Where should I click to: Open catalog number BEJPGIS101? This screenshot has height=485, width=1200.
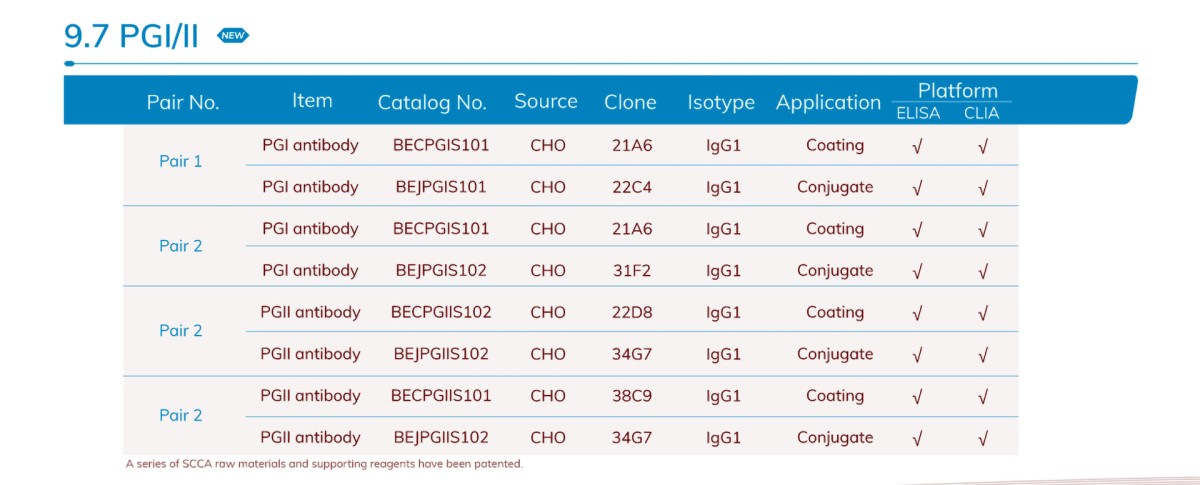tap(441, 187)
